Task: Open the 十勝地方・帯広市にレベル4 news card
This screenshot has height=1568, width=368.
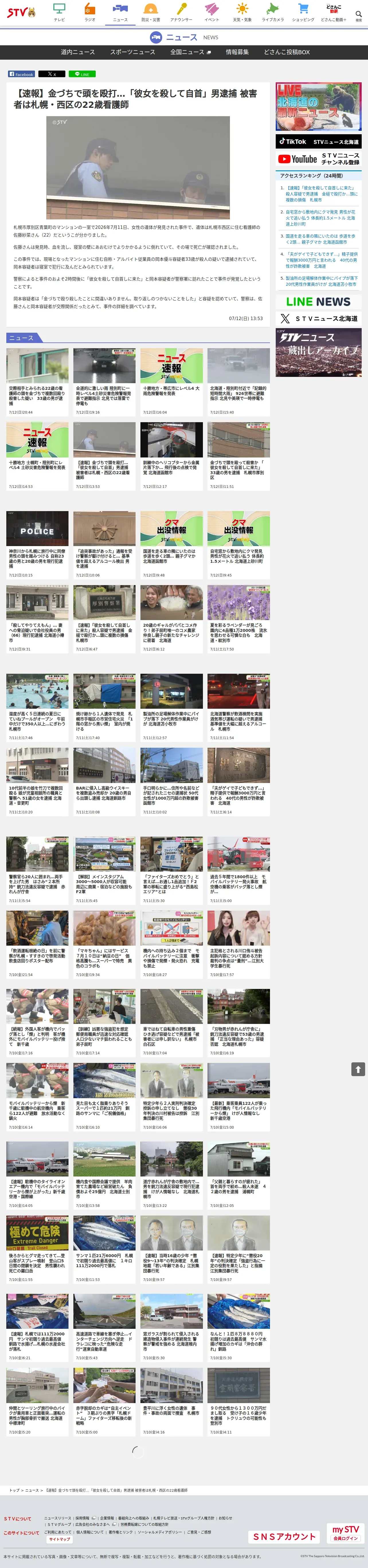Action: click(x=171, y=382)
